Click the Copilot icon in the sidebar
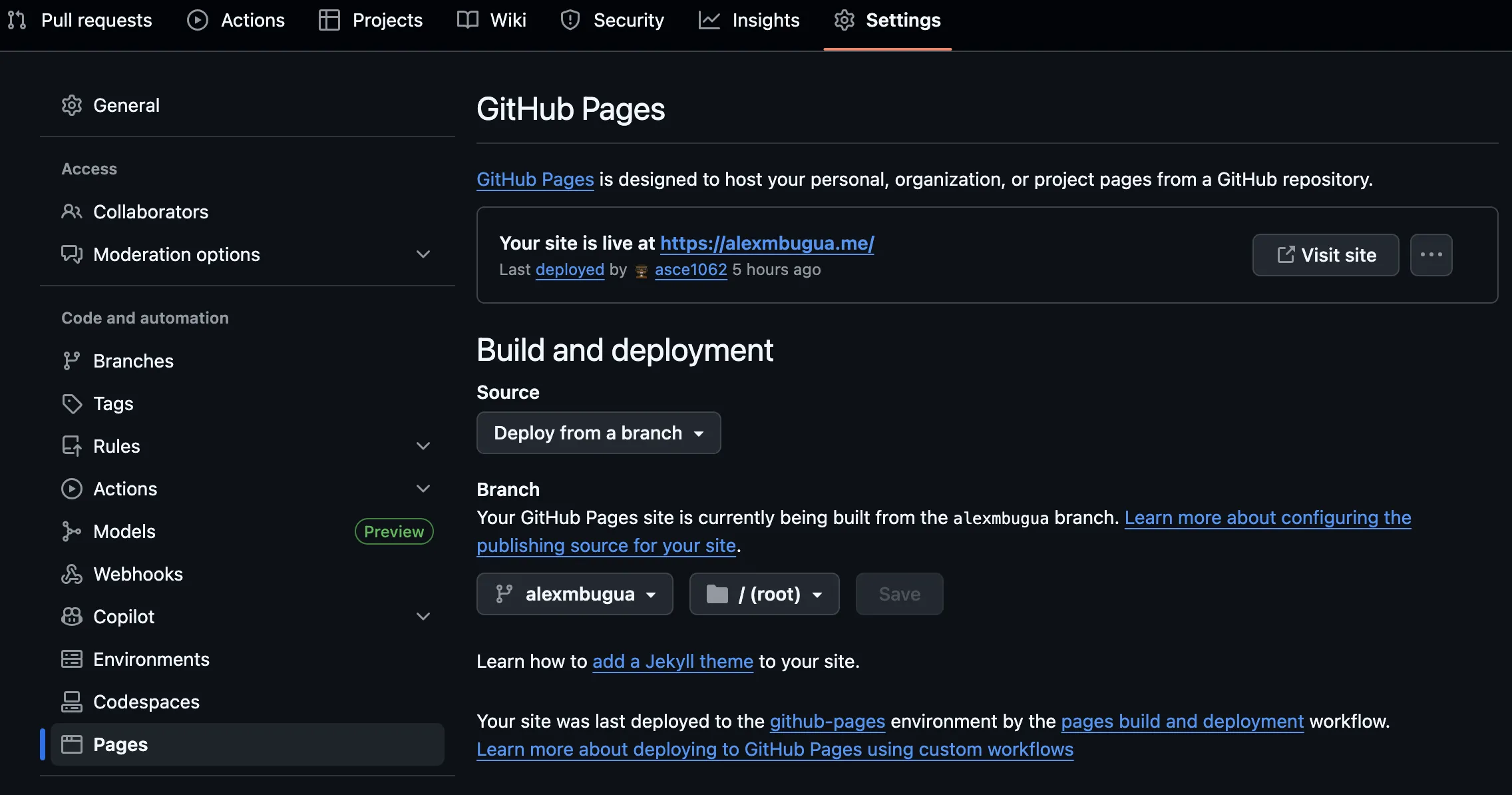 click(73, 616)
